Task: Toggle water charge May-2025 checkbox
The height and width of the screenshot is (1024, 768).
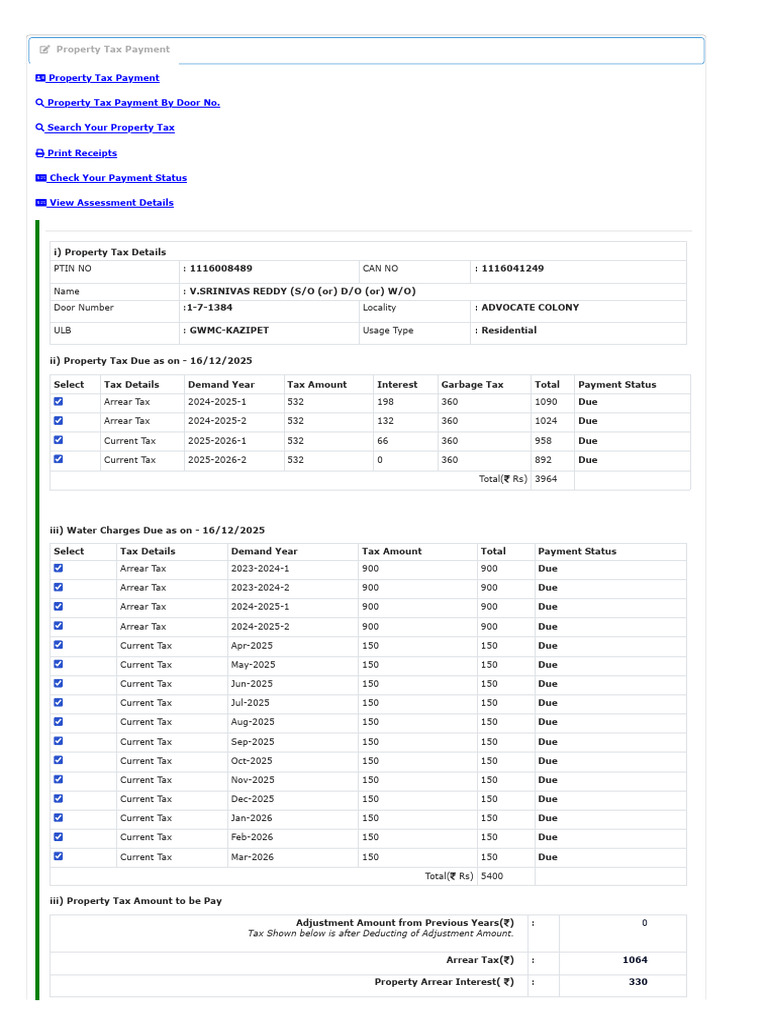Action: click(x=58, y=664)
